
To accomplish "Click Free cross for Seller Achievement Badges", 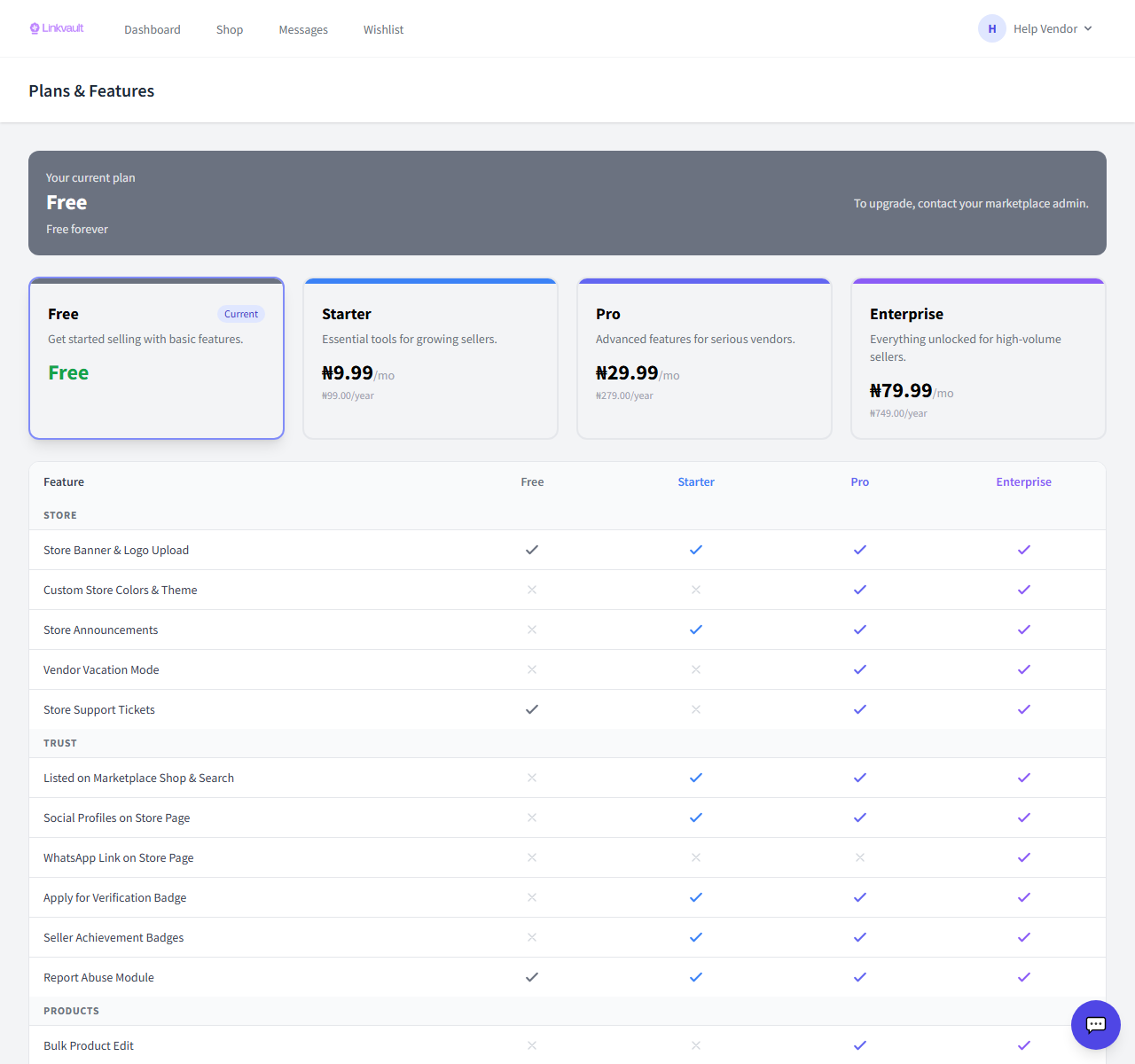I will point(532,937).
